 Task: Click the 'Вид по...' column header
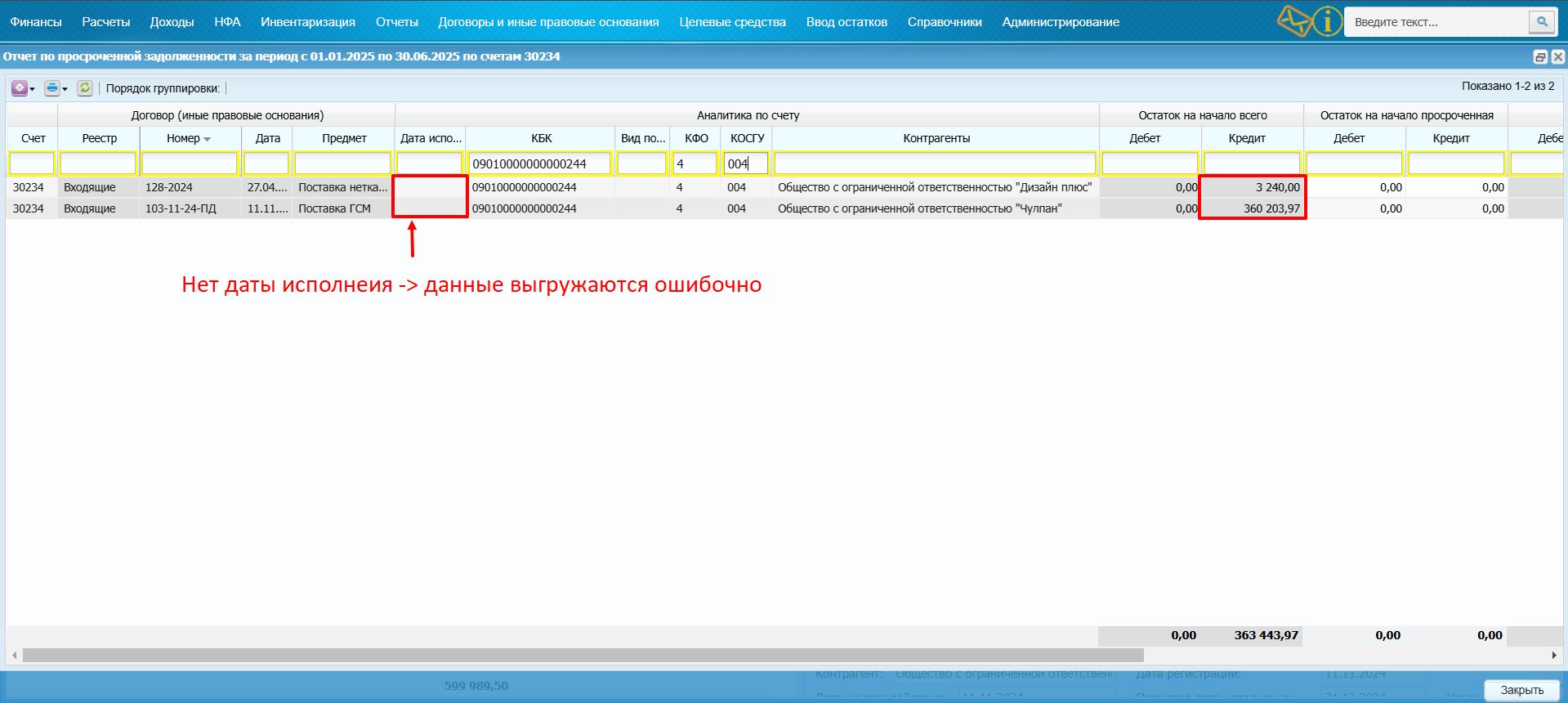(x=643, y=138)
